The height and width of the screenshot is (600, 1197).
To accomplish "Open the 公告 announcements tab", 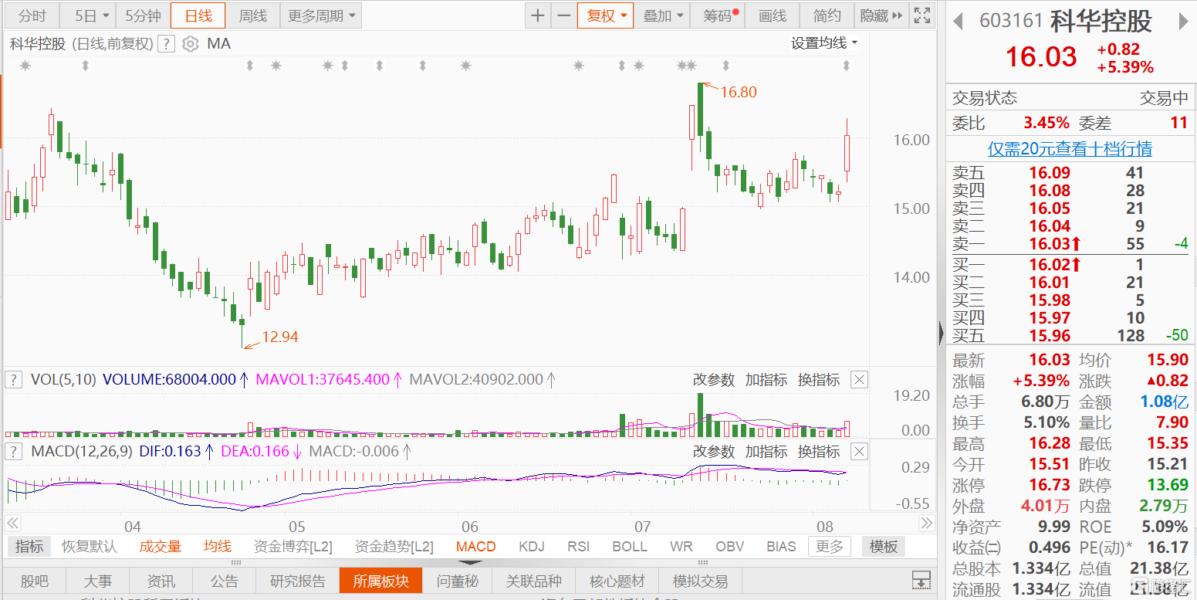I will tap(224, 582).
